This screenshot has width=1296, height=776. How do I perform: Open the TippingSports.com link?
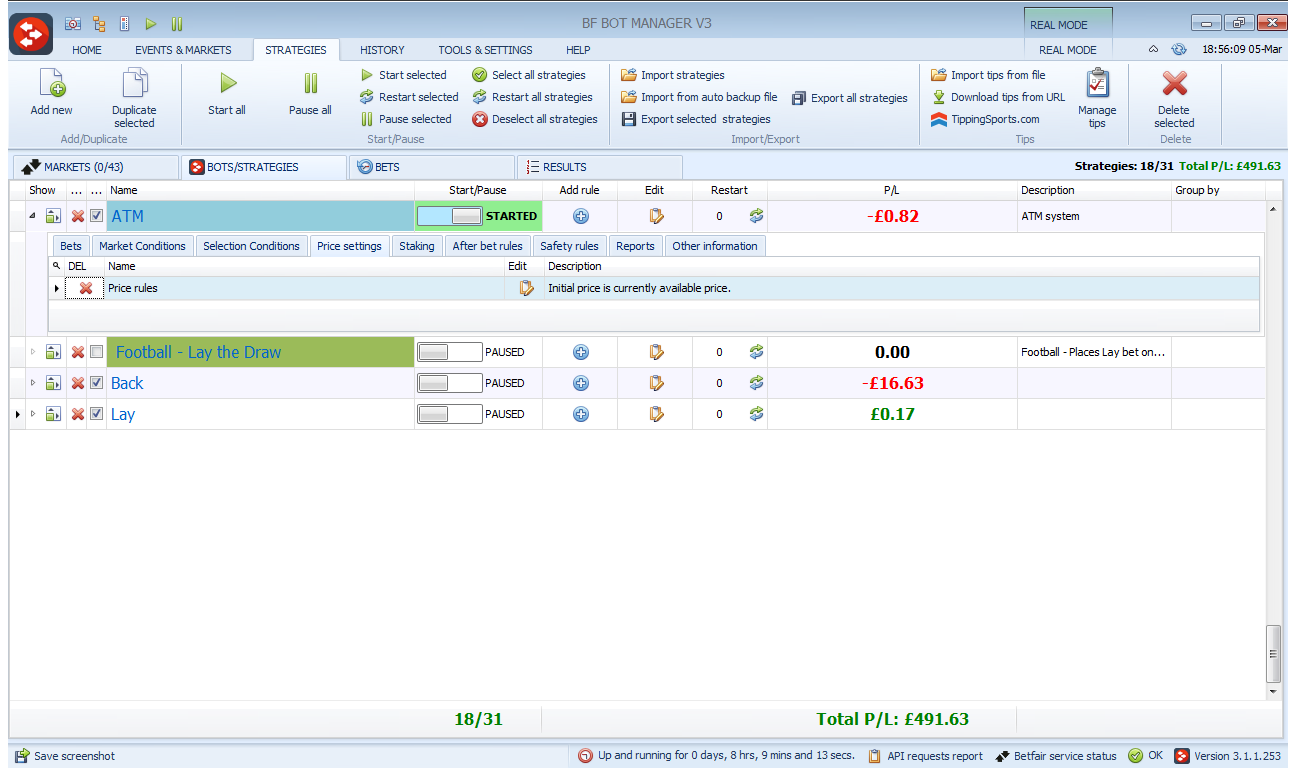[985, 119]
